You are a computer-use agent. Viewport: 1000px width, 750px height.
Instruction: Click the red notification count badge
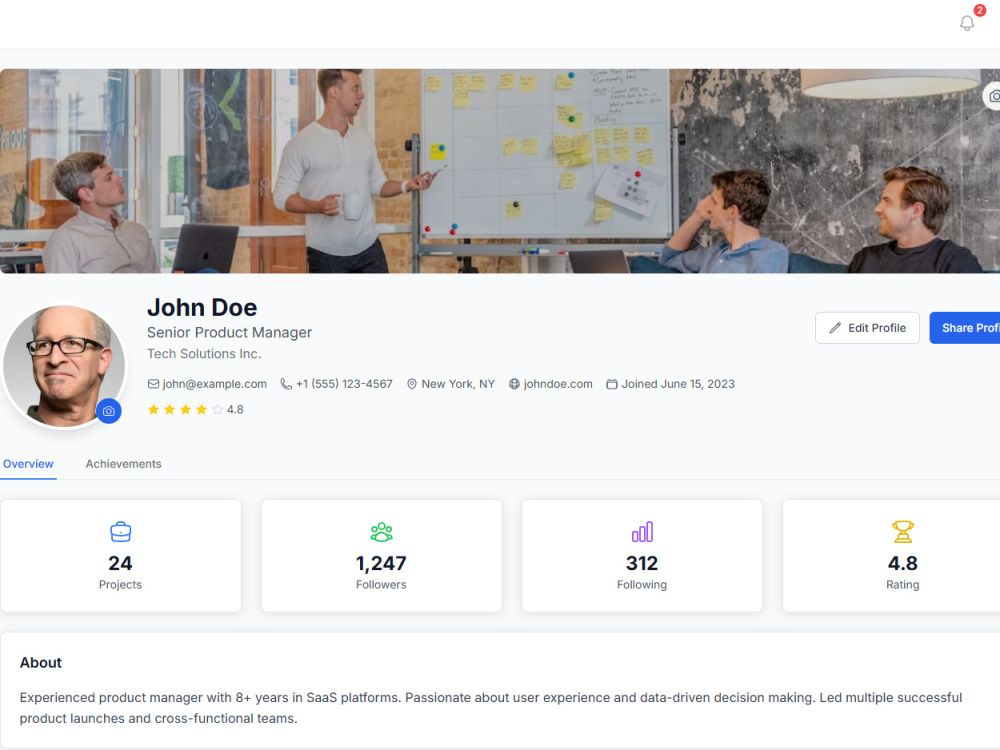pos(980,10)
